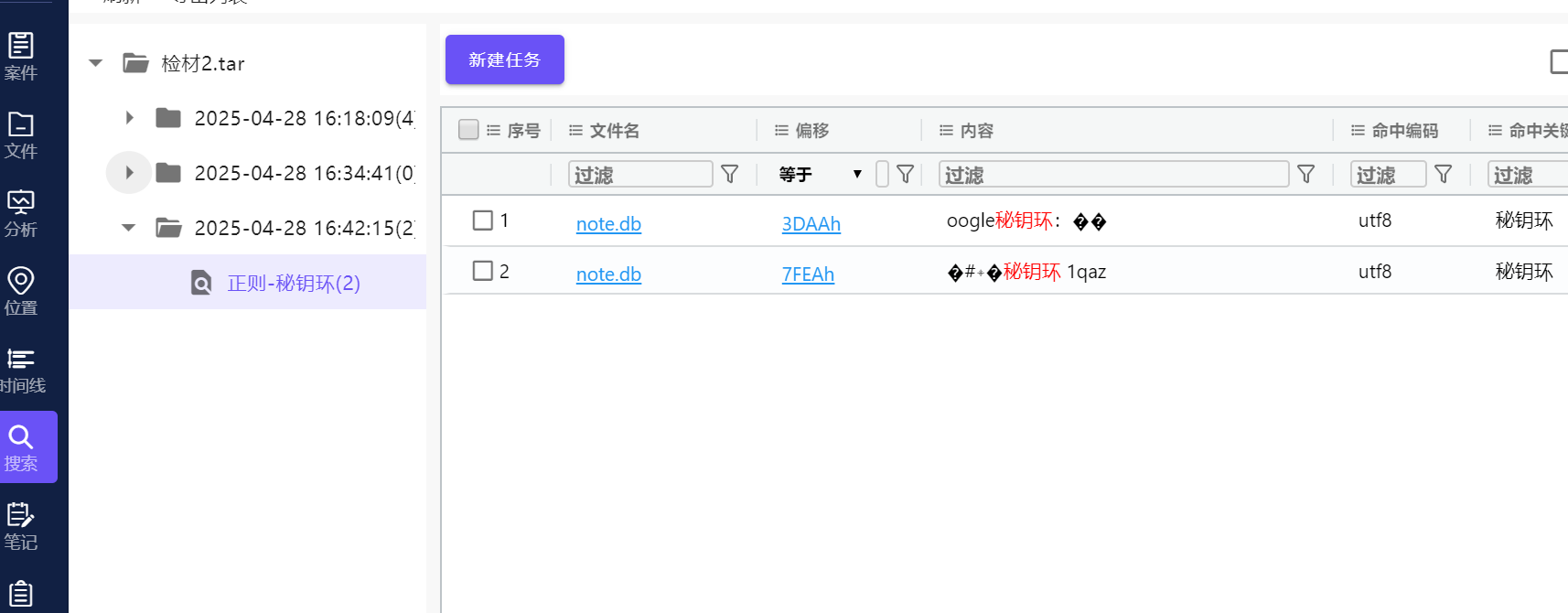Click content cell 'oogle秘钥环:'
This screenshot has width=1568, height=613.
tap(1026, 220)
